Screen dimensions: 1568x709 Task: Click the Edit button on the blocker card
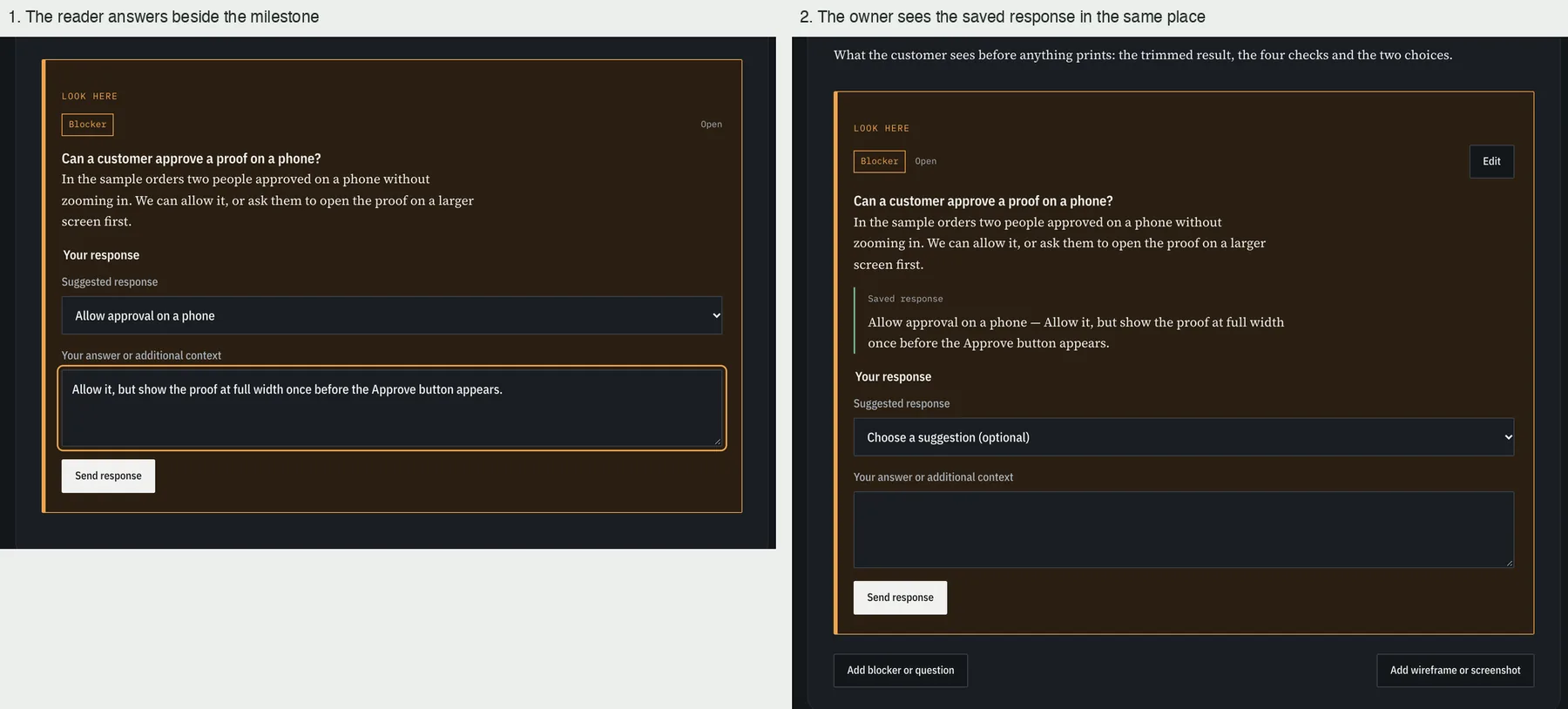pos(1491,161)
